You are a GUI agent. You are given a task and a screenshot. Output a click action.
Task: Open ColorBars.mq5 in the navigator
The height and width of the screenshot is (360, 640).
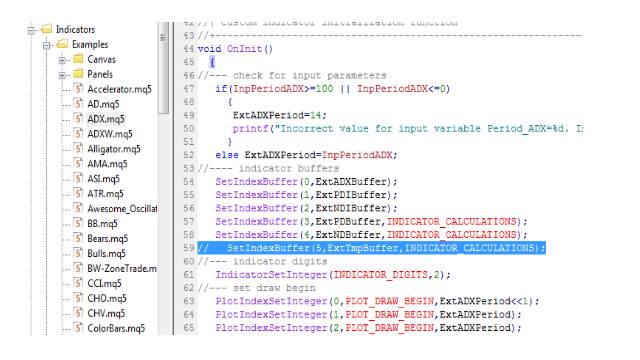(x=116, y=328)
